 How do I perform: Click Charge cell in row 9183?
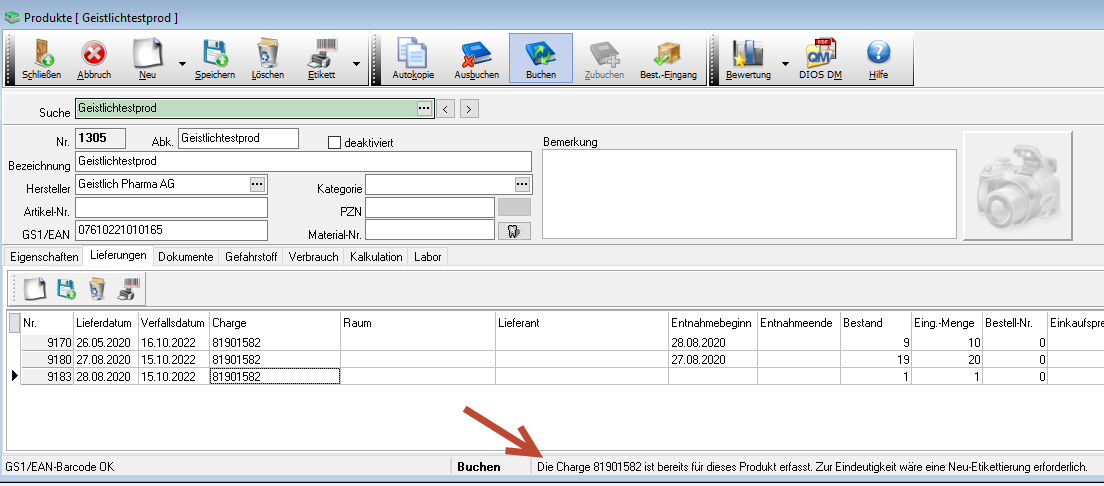[x=275, y=376]
